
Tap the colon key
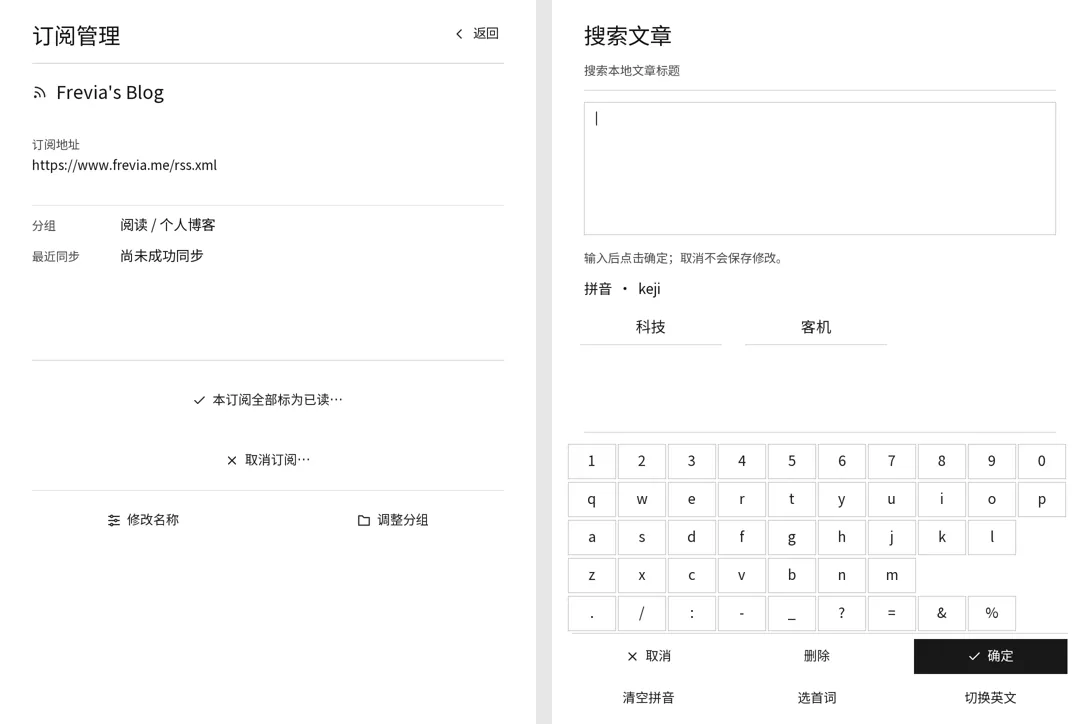coord(692,614)
